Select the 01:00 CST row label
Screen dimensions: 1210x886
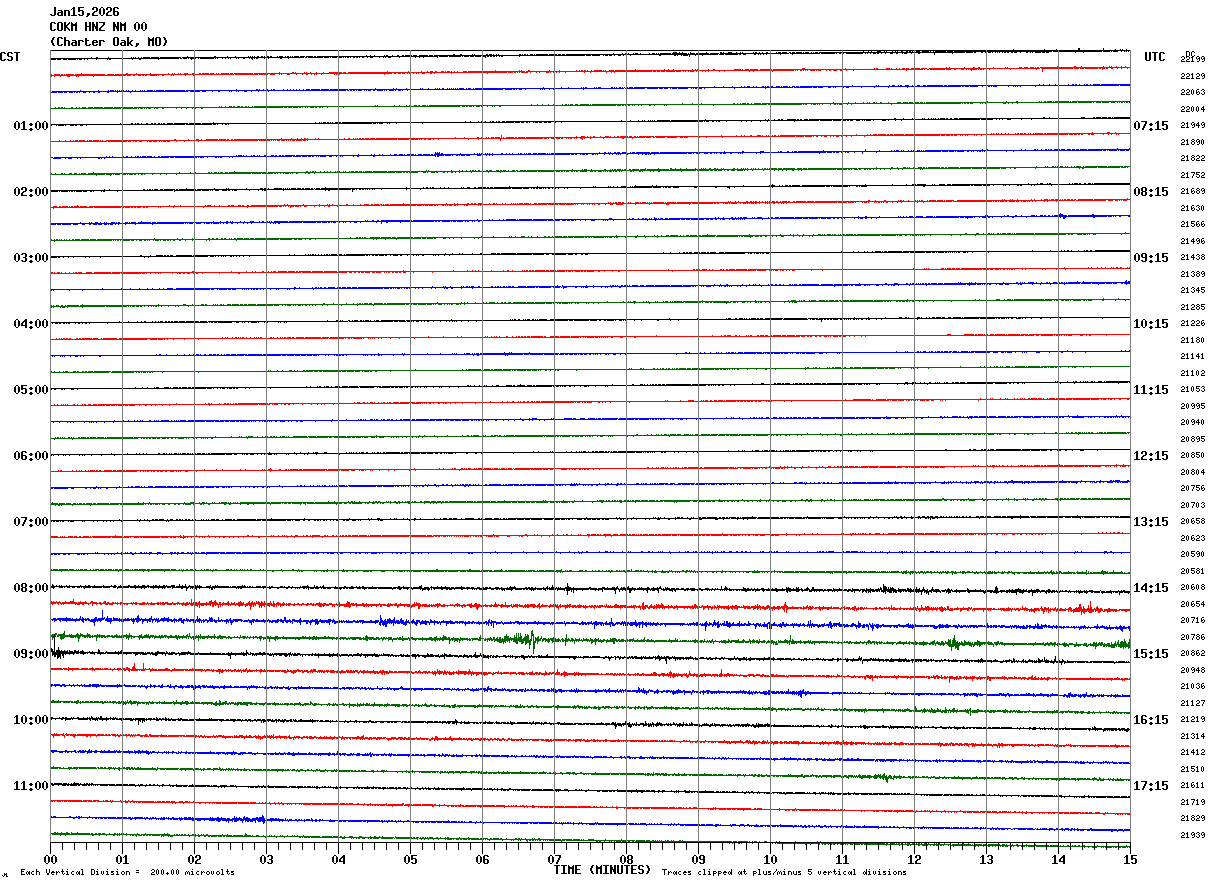pyautogui.click(x=30, y=126)
